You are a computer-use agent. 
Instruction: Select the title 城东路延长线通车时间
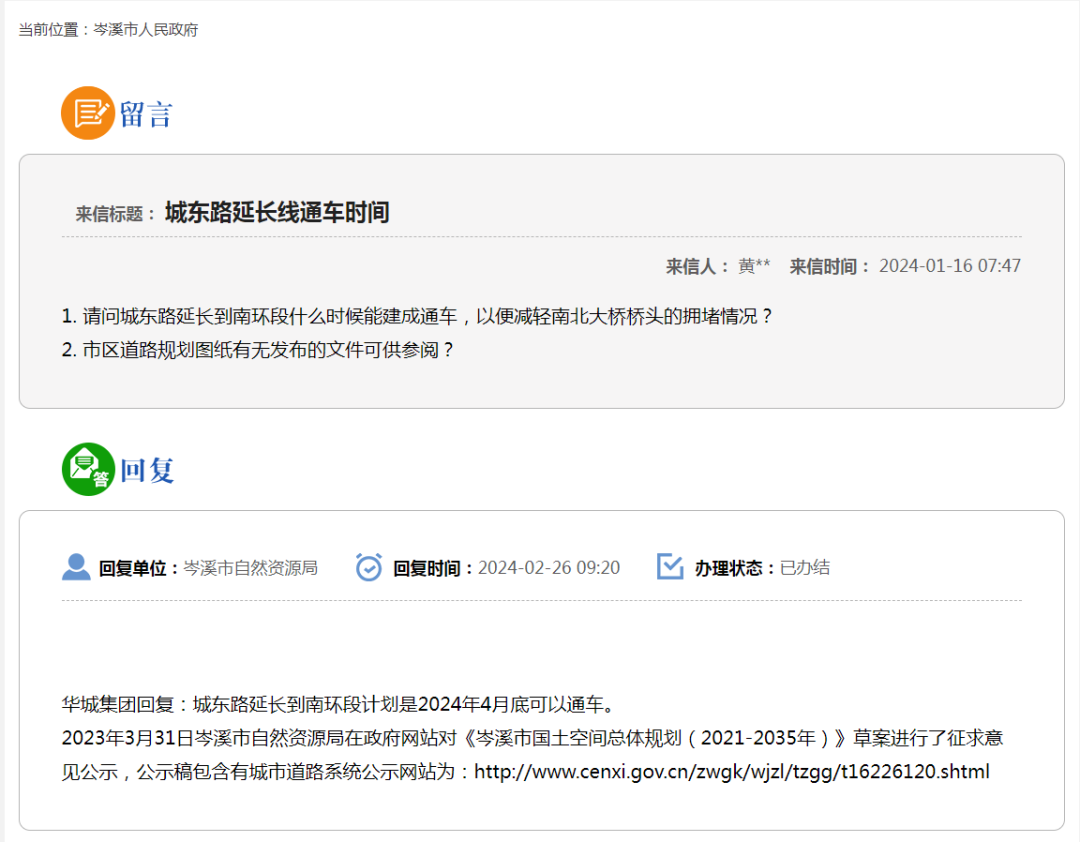[277, 212]
